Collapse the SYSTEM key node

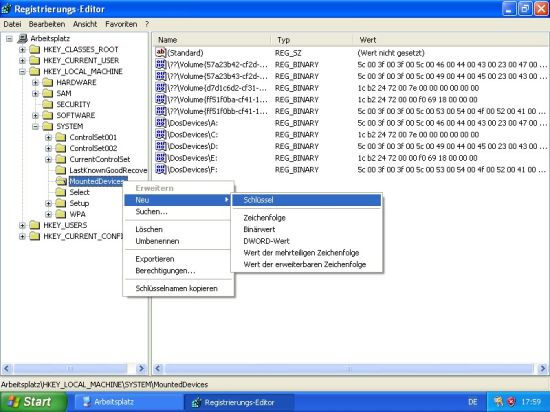click(x=35, y=126)
